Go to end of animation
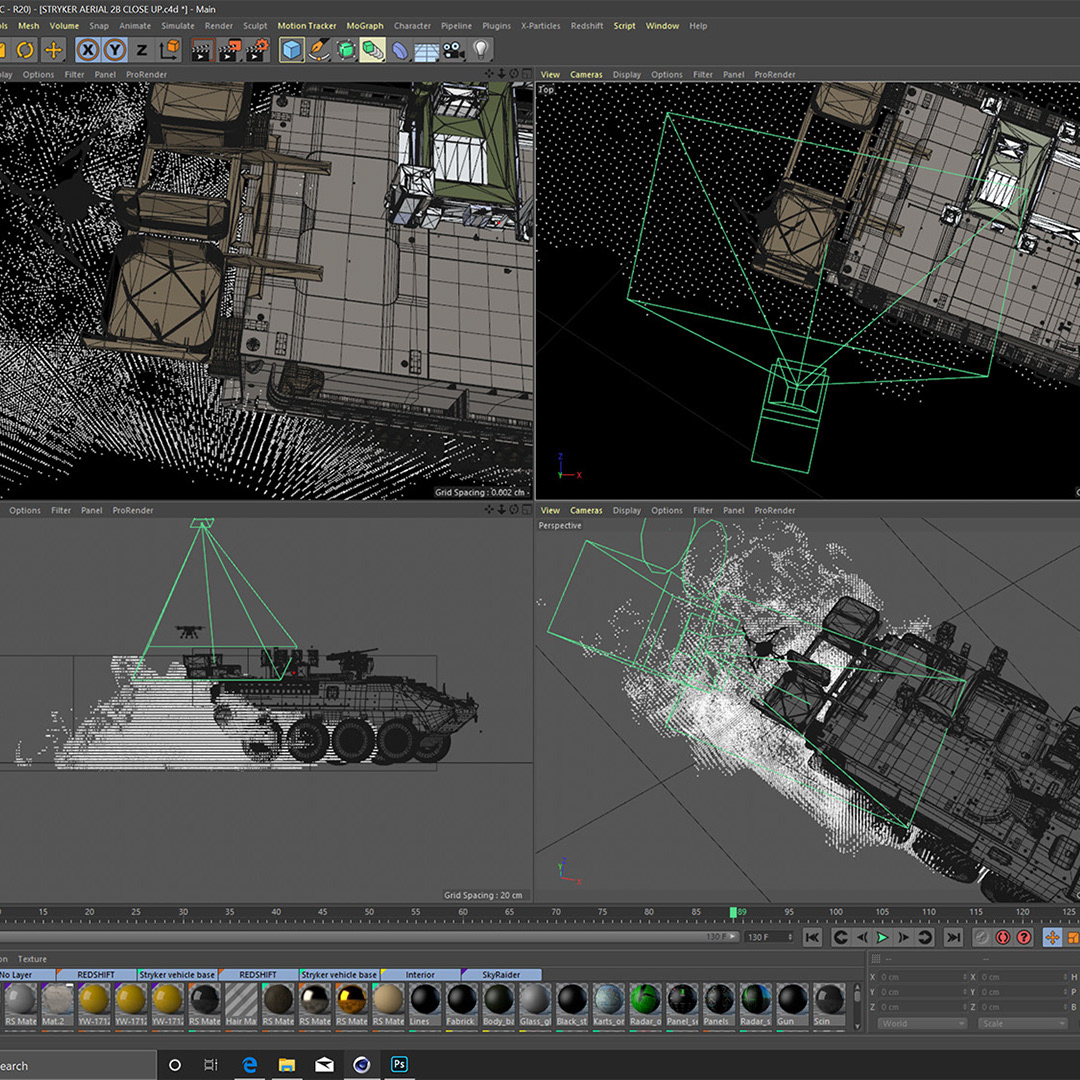The width and height of the screenshot is (1080, 1080). tap(953, 937)
